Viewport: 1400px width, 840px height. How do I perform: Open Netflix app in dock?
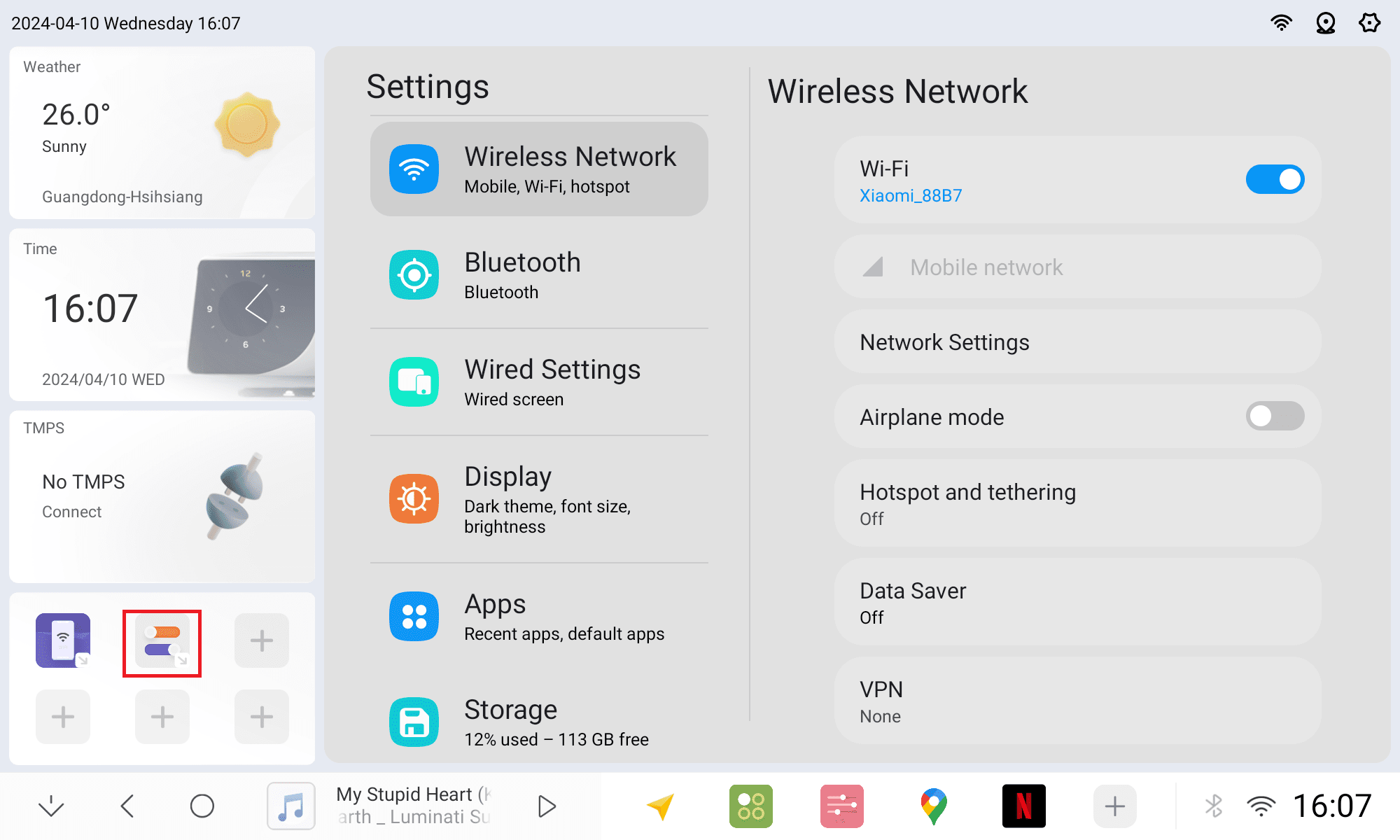click(1023, 806)
